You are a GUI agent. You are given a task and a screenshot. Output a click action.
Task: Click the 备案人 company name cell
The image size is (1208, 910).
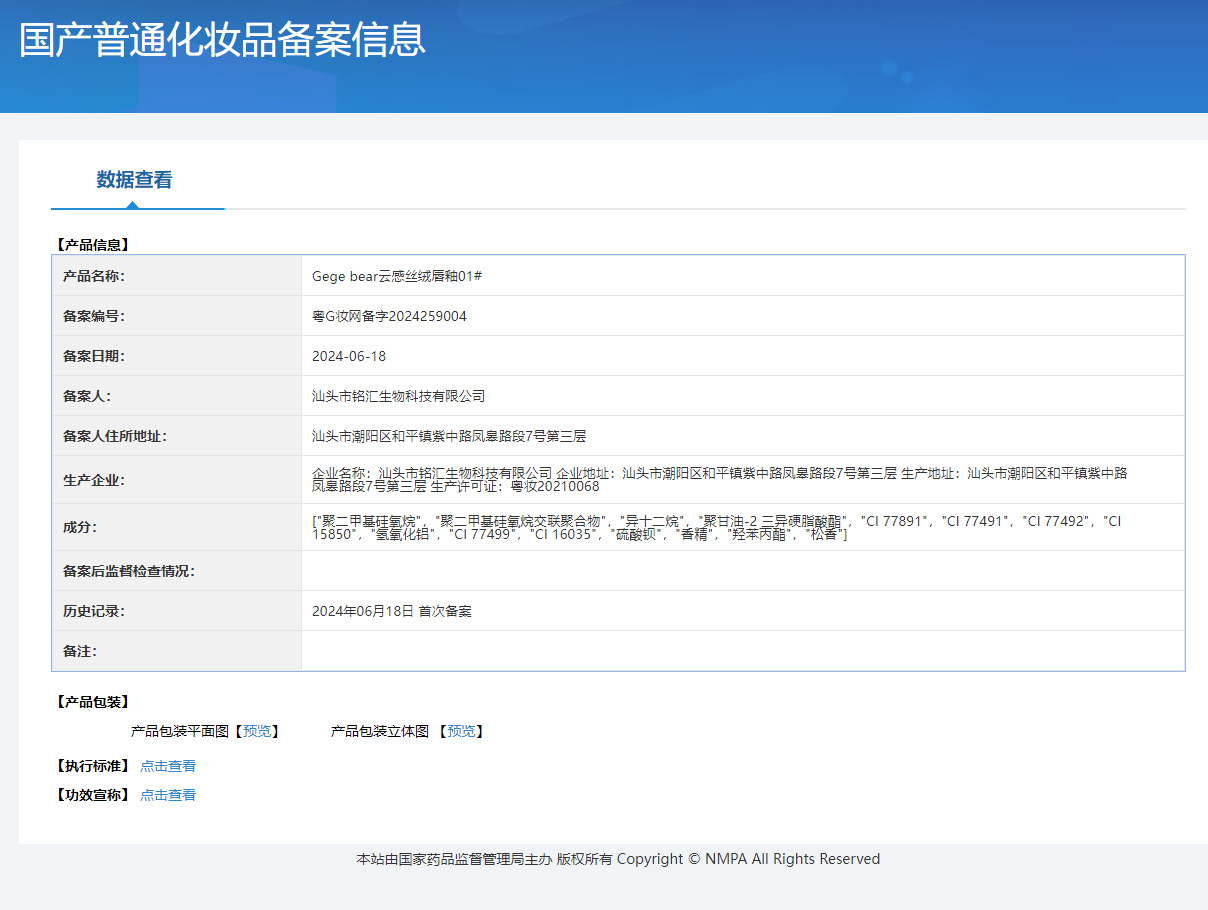point(398,395)
